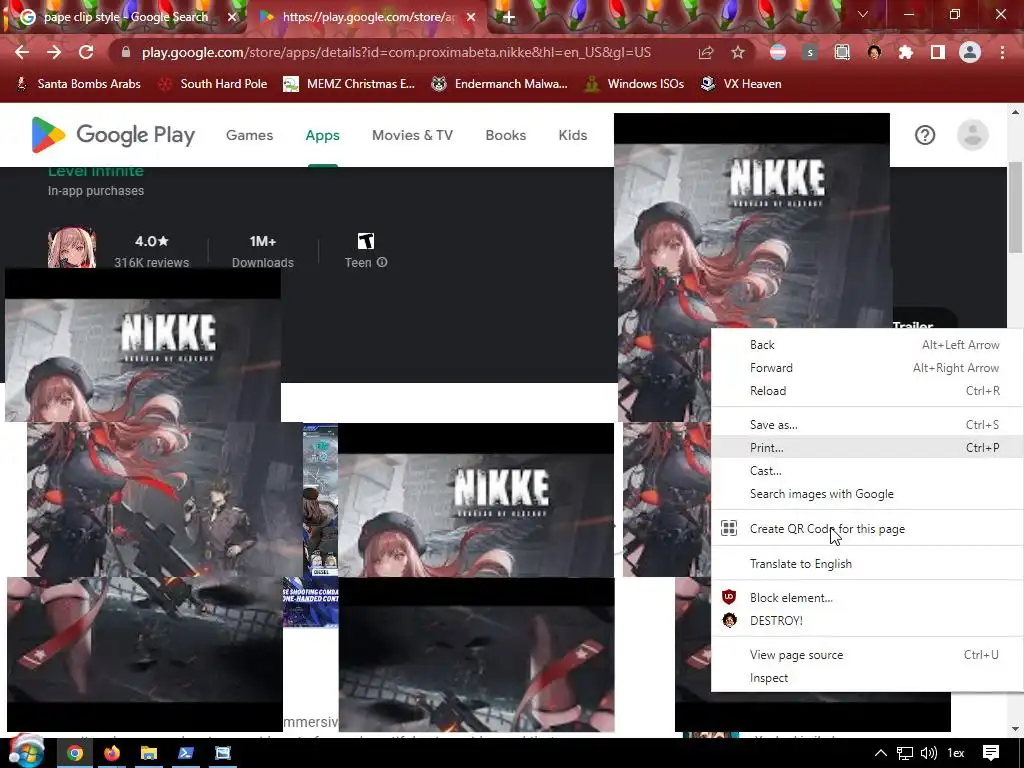Click the address bar URL field
Image resolution: width=1024 pixels, height=768 pixels.
click(x=396, y=52)
